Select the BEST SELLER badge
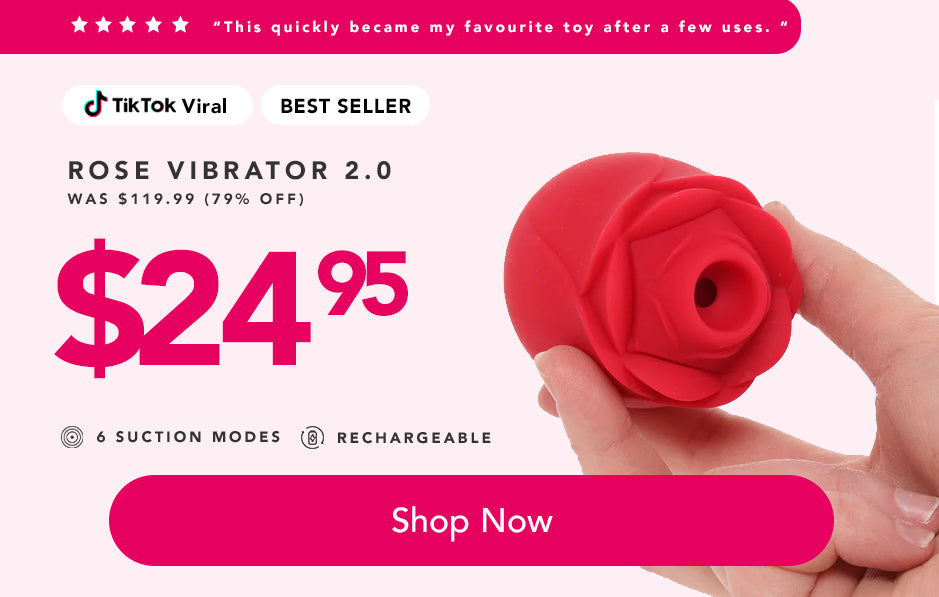Screen dimensions: 939x597 click(x=346, y=105)
